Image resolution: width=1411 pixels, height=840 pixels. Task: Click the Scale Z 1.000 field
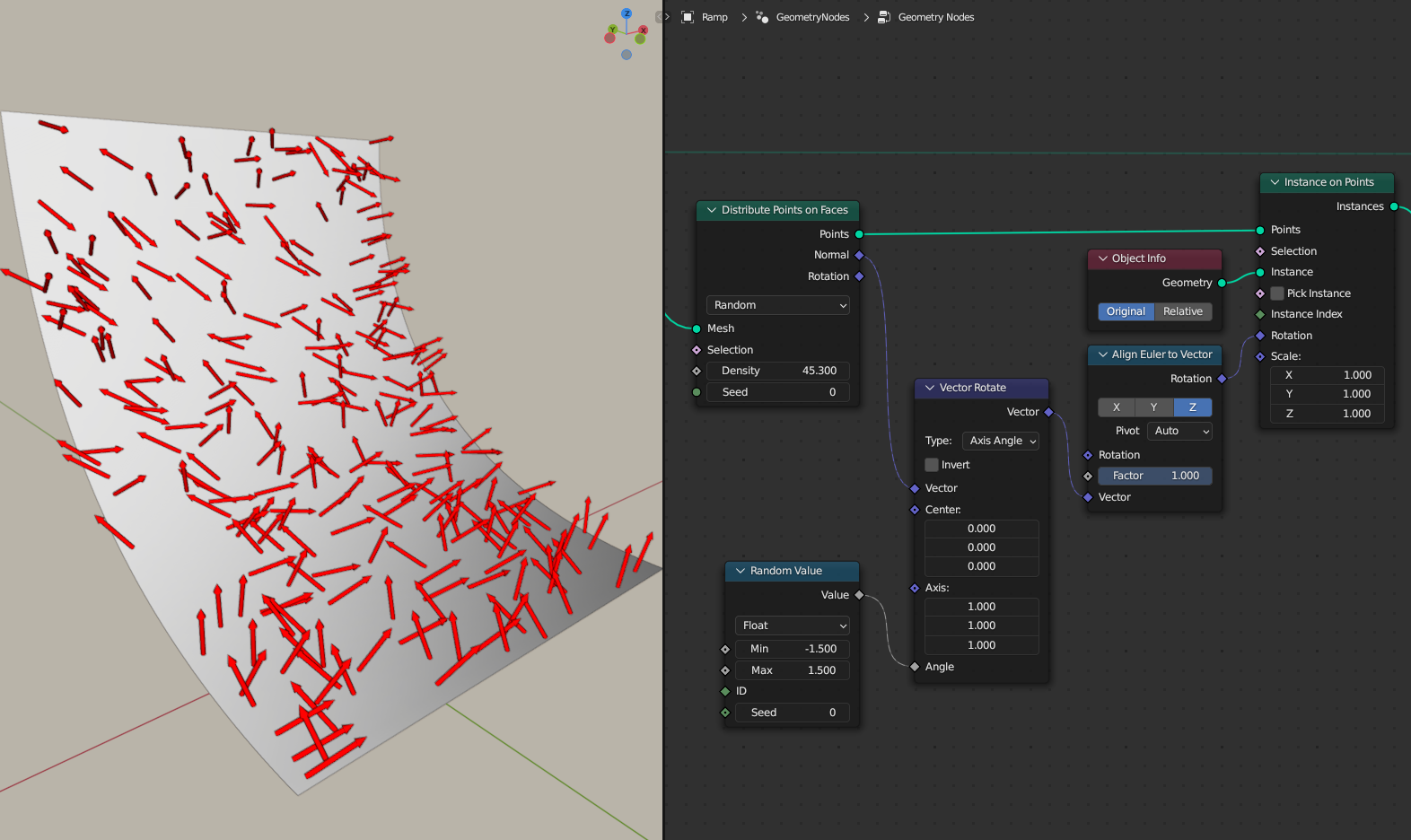[1328, 414]
